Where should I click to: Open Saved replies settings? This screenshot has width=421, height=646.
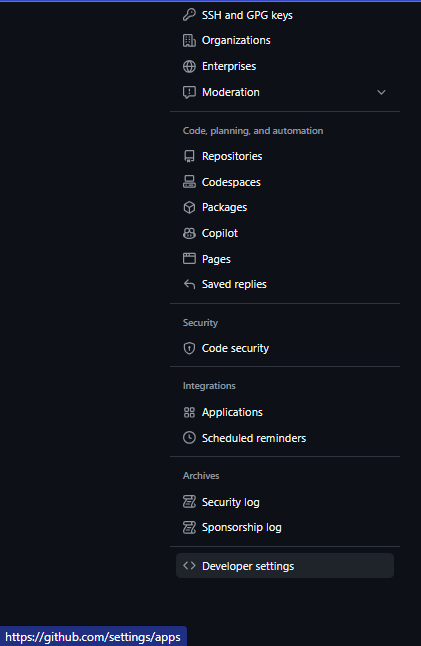tap(285, 284)
